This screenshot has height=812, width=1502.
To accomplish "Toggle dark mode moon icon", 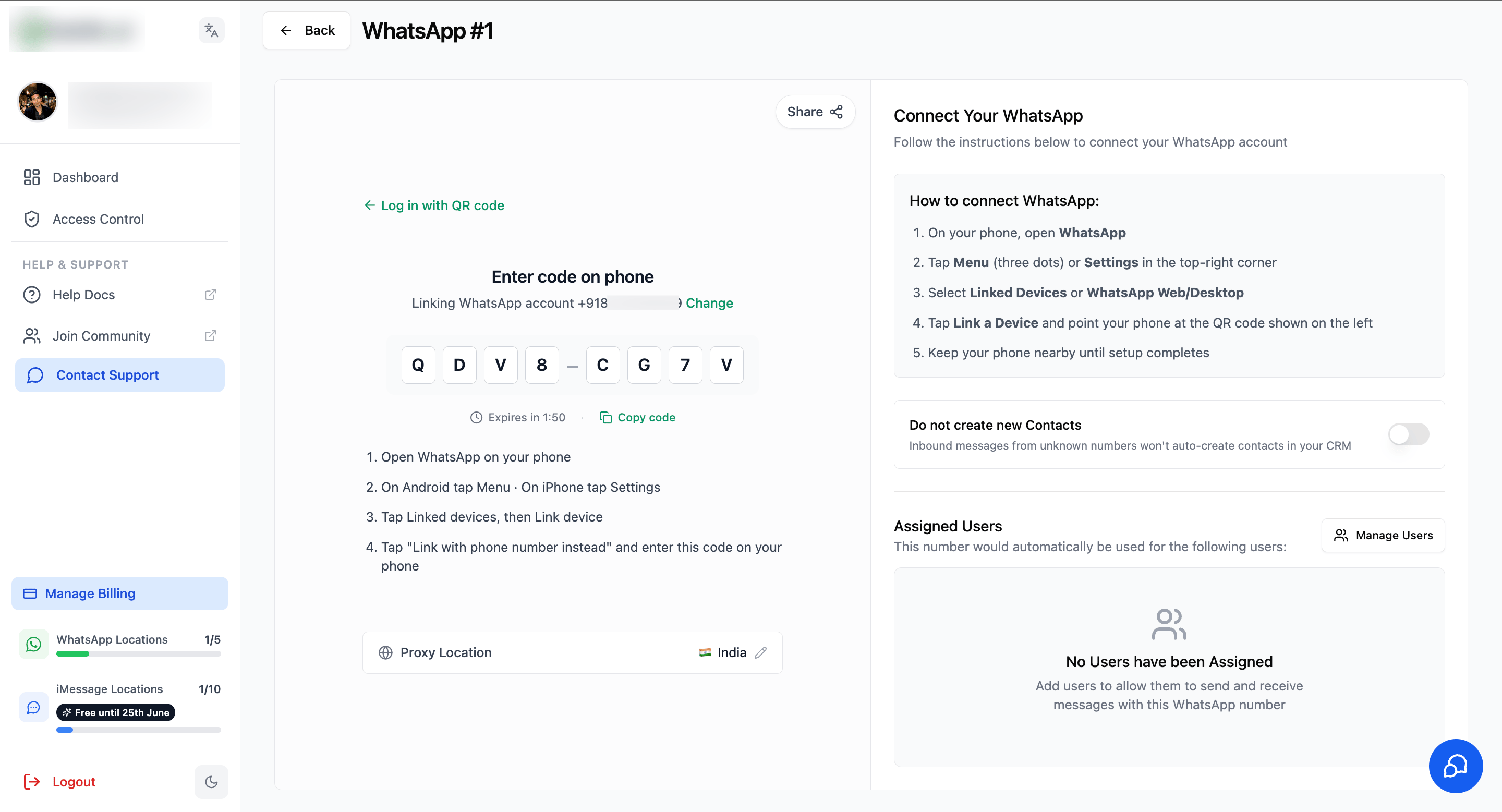I will 211,782.
